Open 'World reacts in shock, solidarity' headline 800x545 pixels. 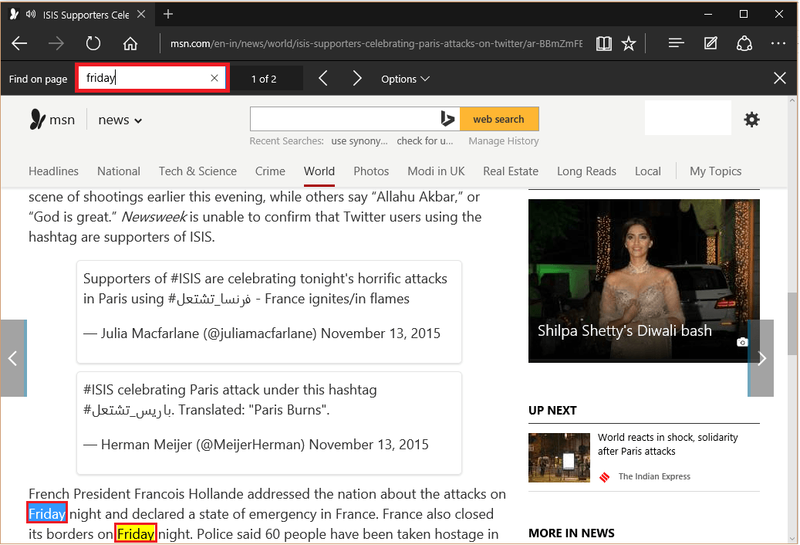point(668,444)
